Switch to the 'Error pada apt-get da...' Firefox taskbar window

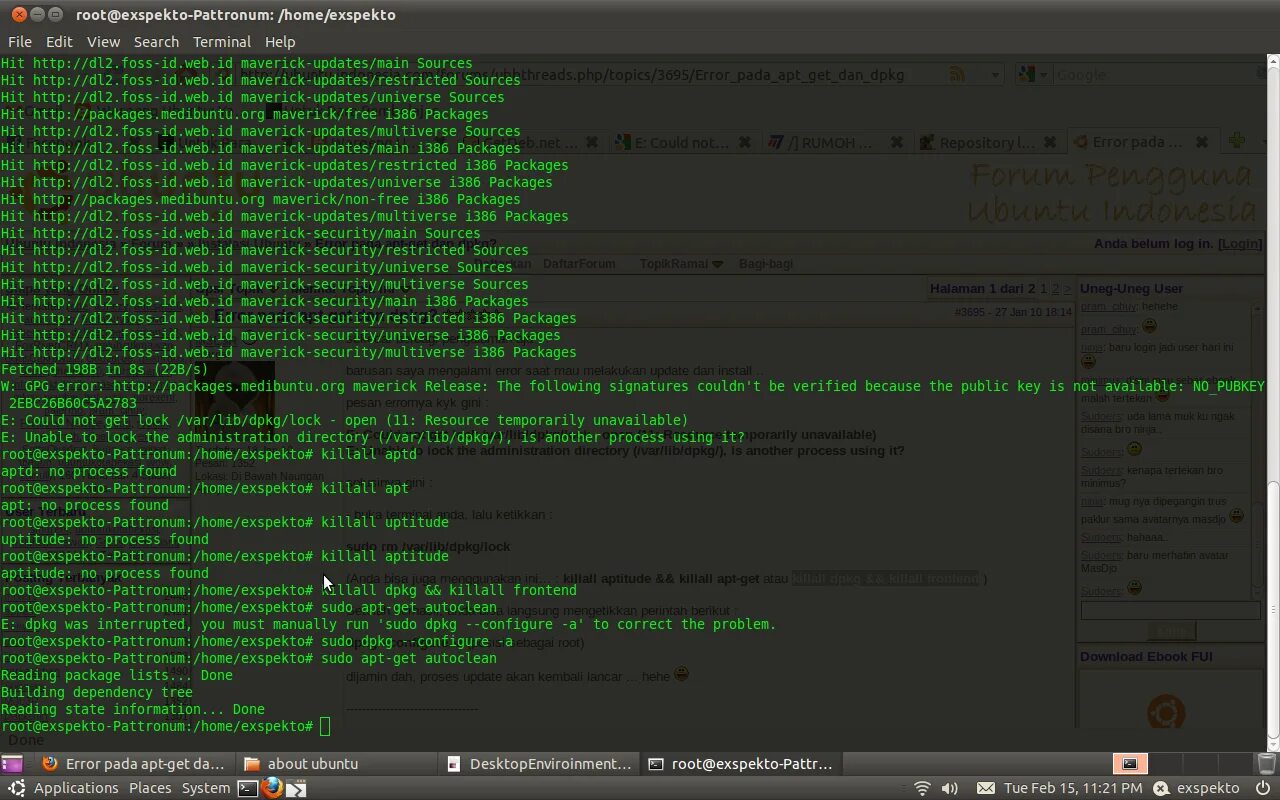(132, 764)
